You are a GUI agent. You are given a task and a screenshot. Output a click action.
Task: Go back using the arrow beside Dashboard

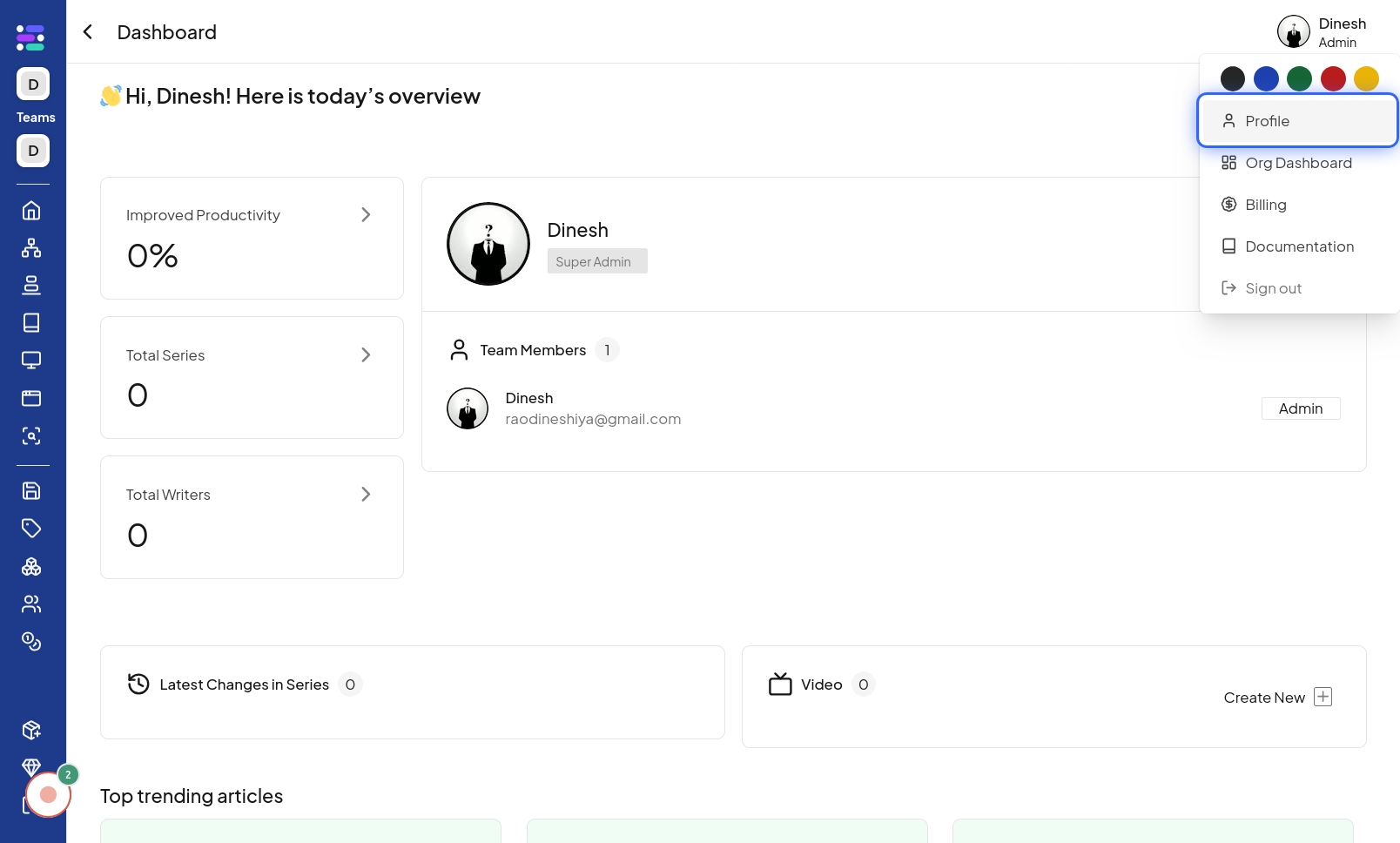point(88,32)
